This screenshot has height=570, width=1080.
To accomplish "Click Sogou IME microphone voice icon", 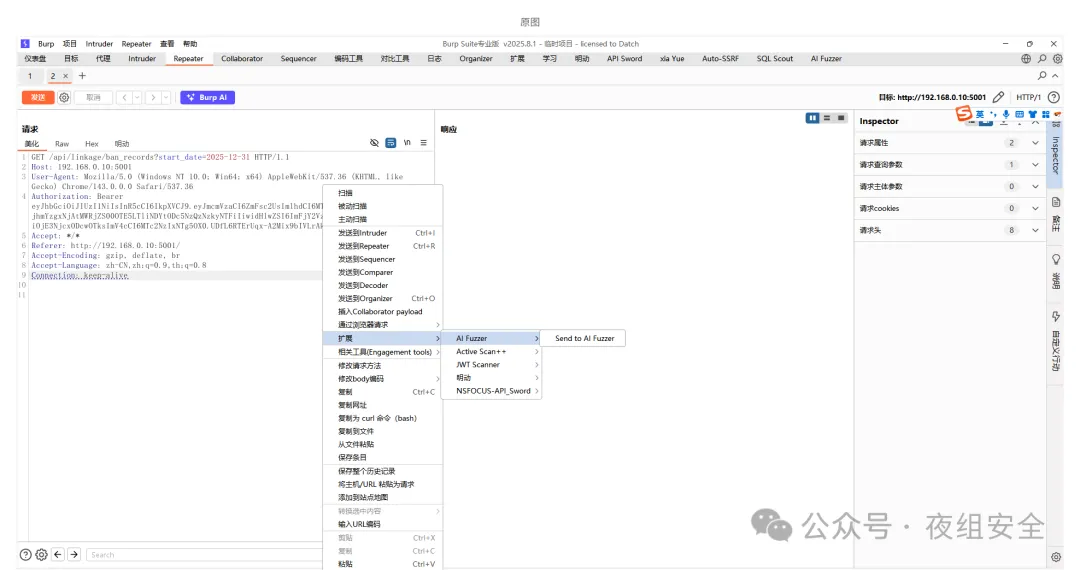I will pos(1006,114).
